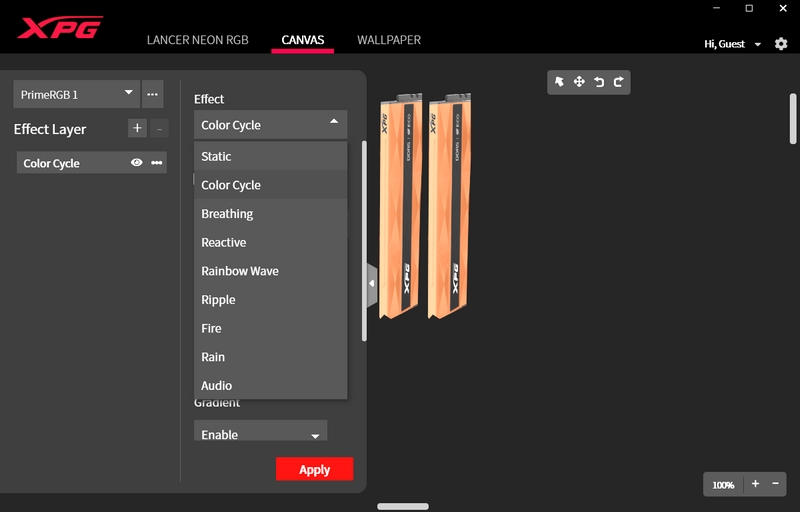Click the undo arrow icon
Screen dimensions: 800x512
599,82
